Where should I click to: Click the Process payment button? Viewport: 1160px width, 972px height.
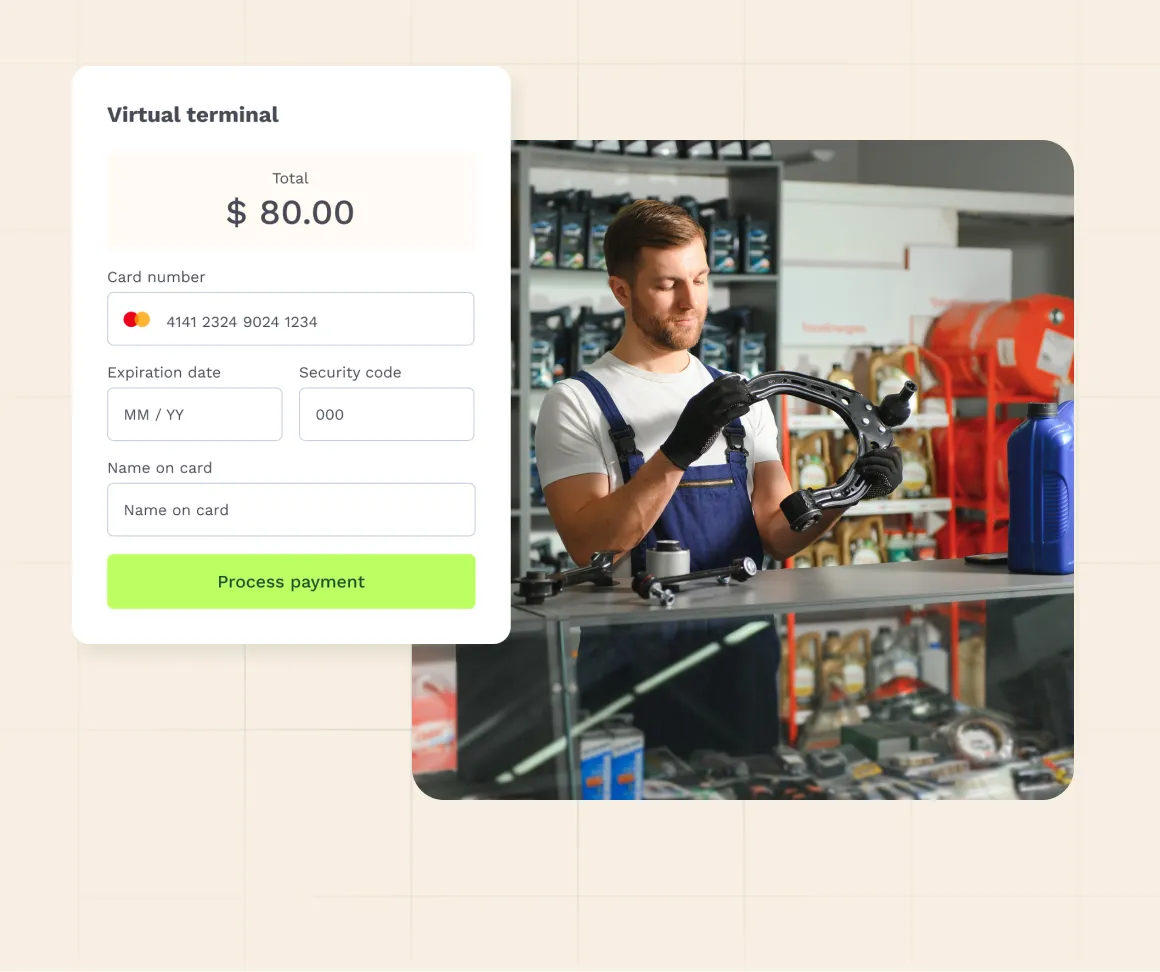point(291,581)
